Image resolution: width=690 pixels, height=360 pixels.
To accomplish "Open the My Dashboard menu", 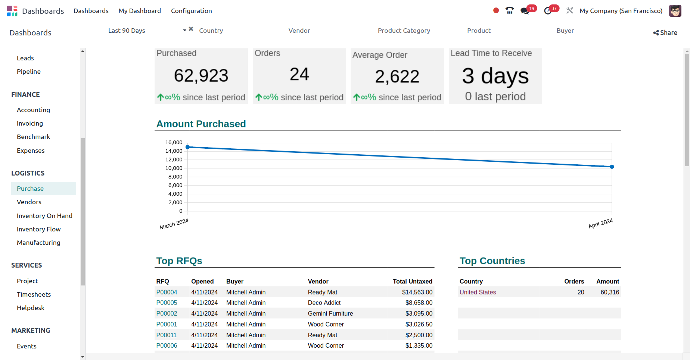I will click(x=139, y=11).
